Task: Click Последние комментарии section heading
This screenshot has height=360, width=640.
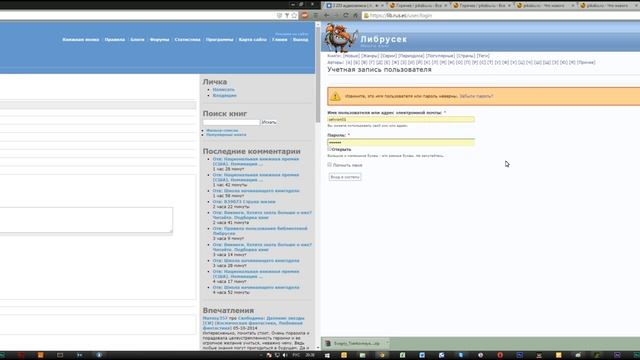Action: click(251, 151)
